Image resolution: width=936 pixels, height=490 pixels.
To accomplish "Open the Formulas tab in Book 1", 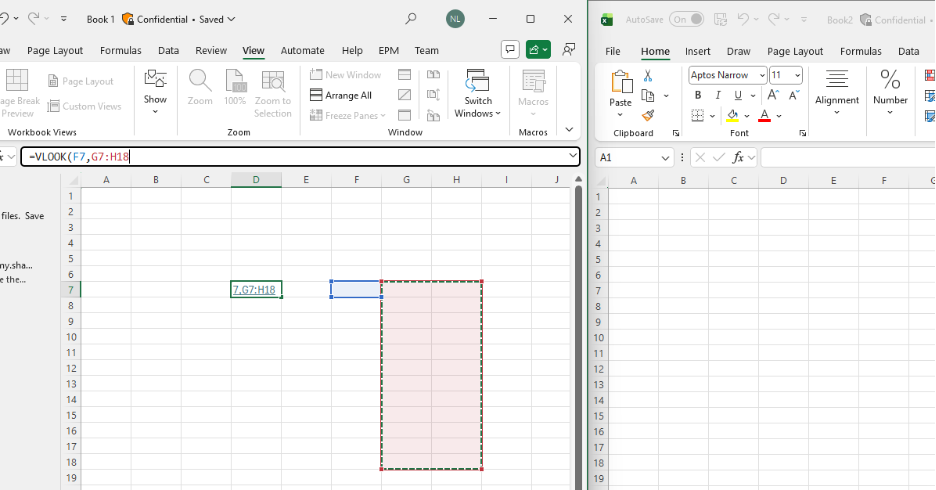I will [x=121, y=51].
